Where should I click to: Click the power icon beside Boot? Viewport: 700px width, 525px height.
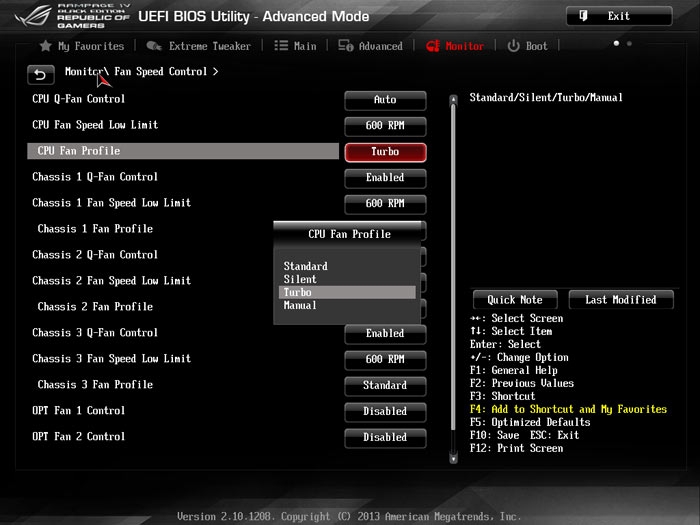point(514,46)
